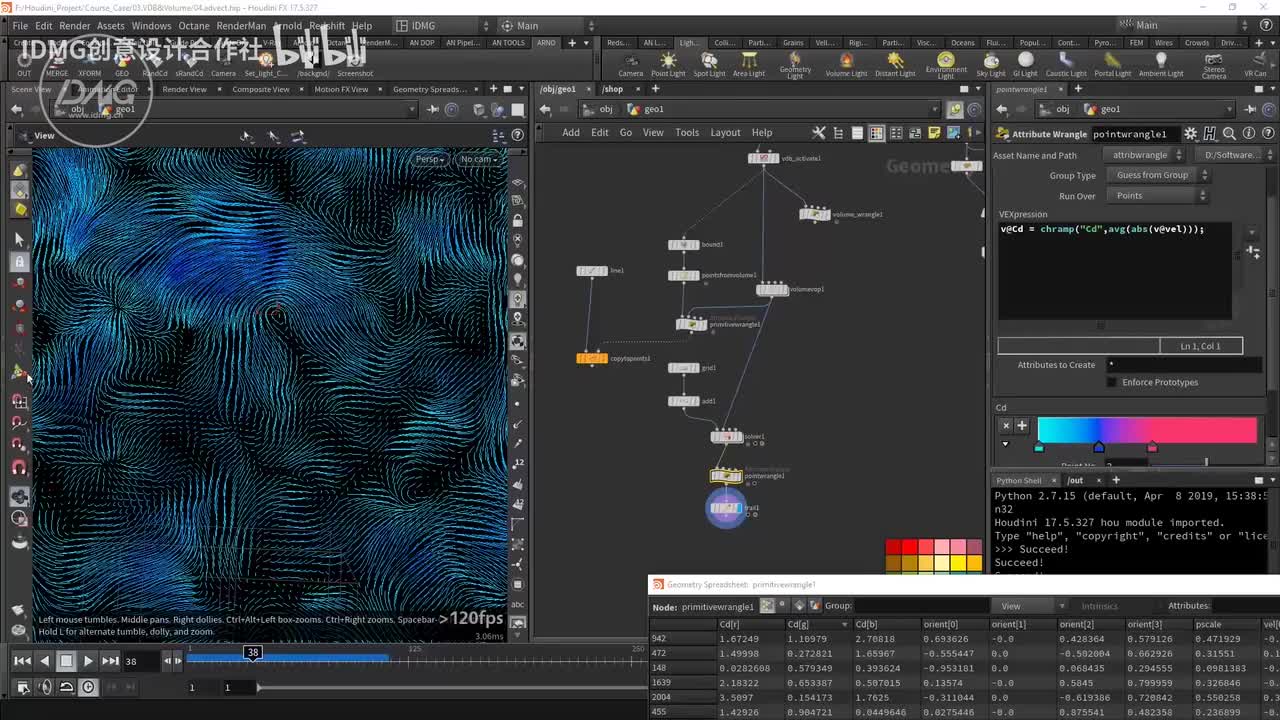The image size is (1280, 720).
Task: Toggle audio button below the playbar
Action: tap(45, 687)
